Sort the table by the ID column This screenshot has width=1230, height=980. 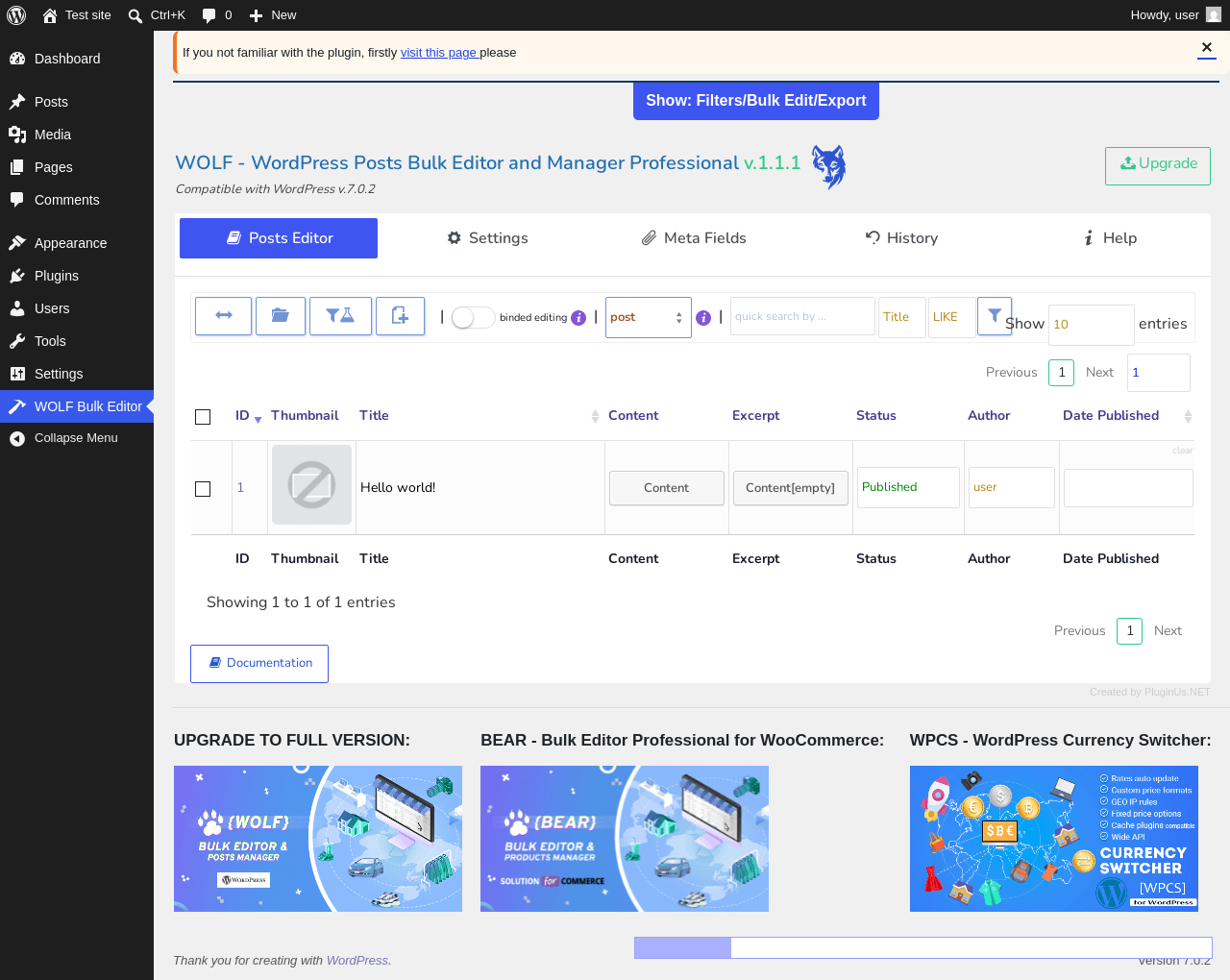249,416
